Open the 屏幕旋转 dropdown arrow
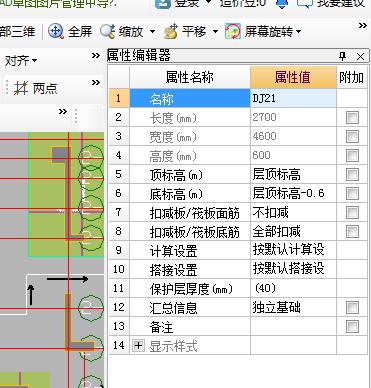Viewport: 371px width, 388px height. tap(298, 32)
